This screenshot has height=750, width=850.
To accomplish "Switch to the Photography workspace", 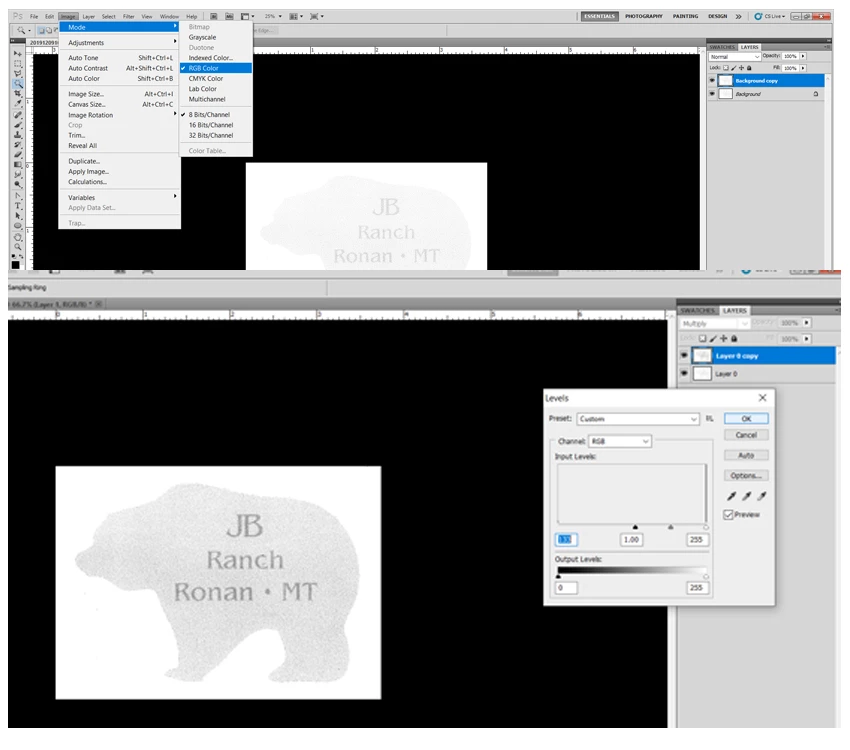I will pyautogui.click(x=643, y=16).
